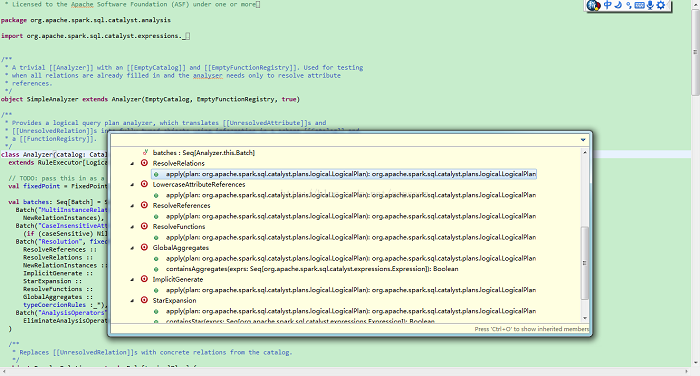
Task: Select the ResolveRelations outline entry
Action: tap(179, 163)
